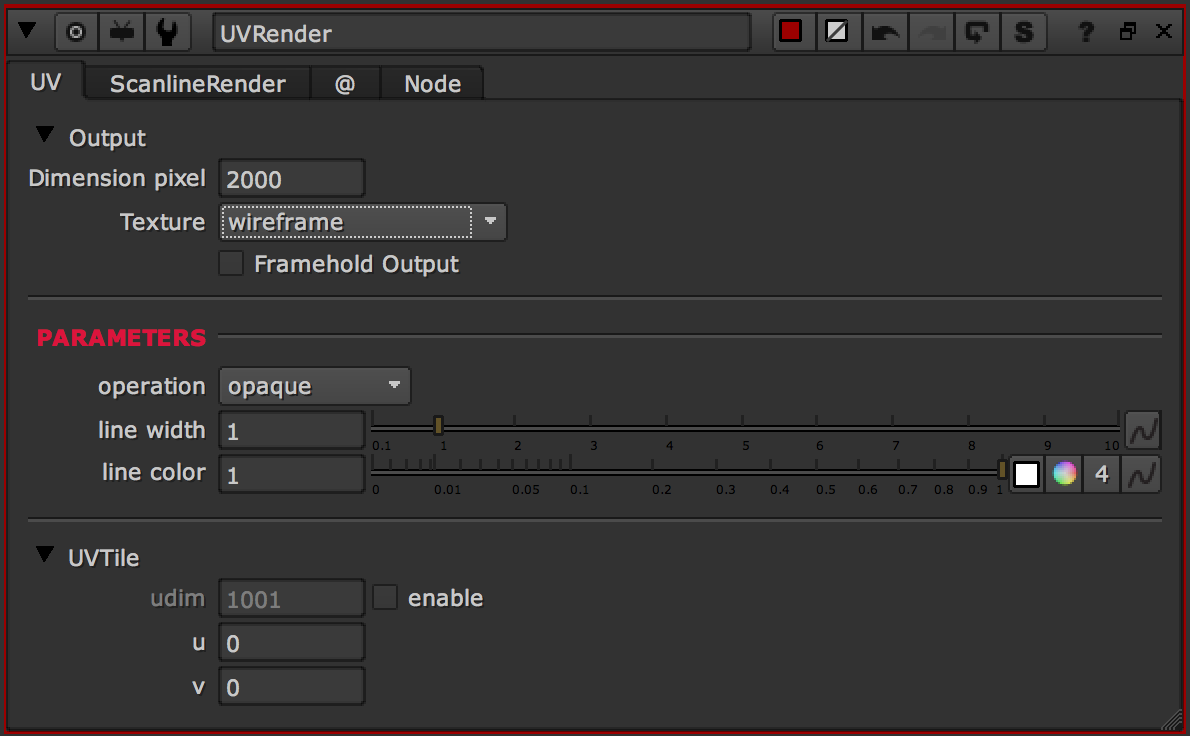Switch to the Node tab
1190x736 pixels.
[432, 83]
